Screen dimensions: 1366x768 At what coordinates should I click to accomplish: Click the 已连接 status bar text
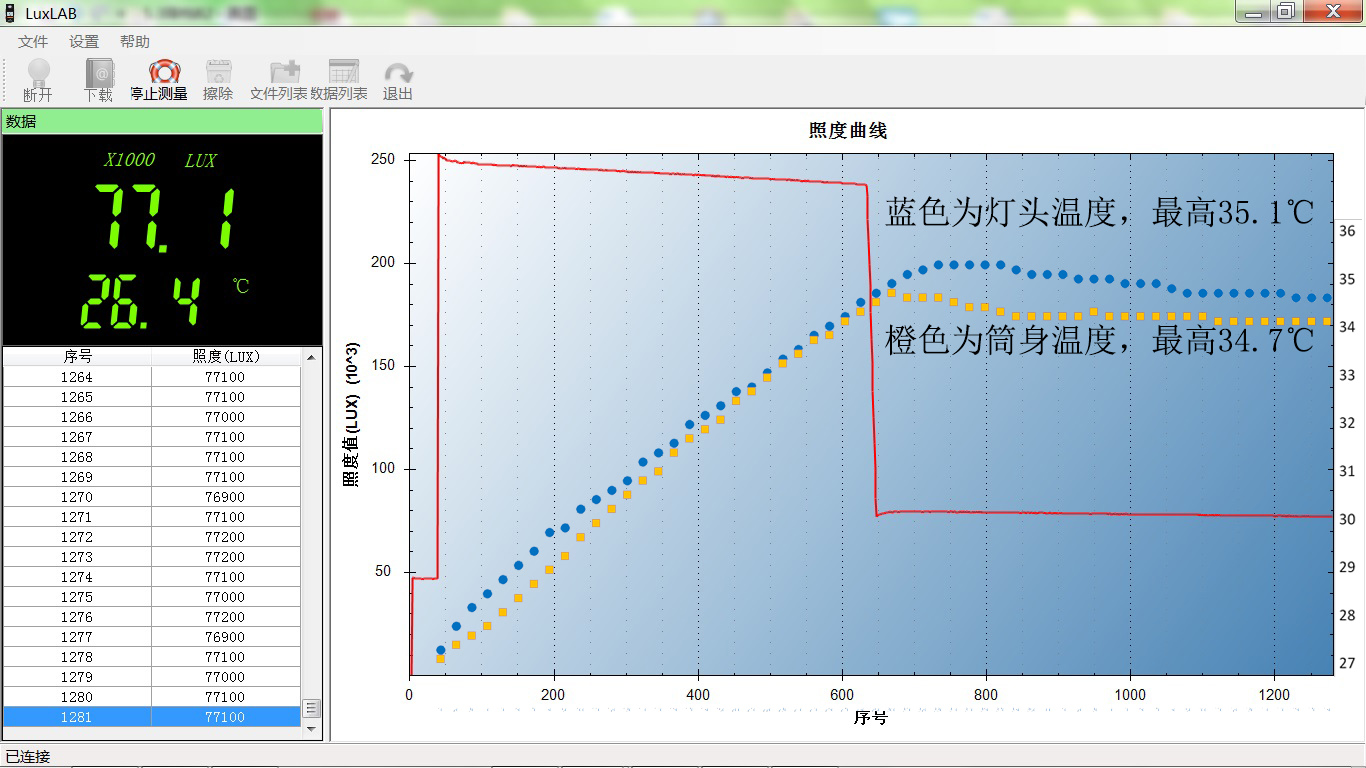[28, 756]
